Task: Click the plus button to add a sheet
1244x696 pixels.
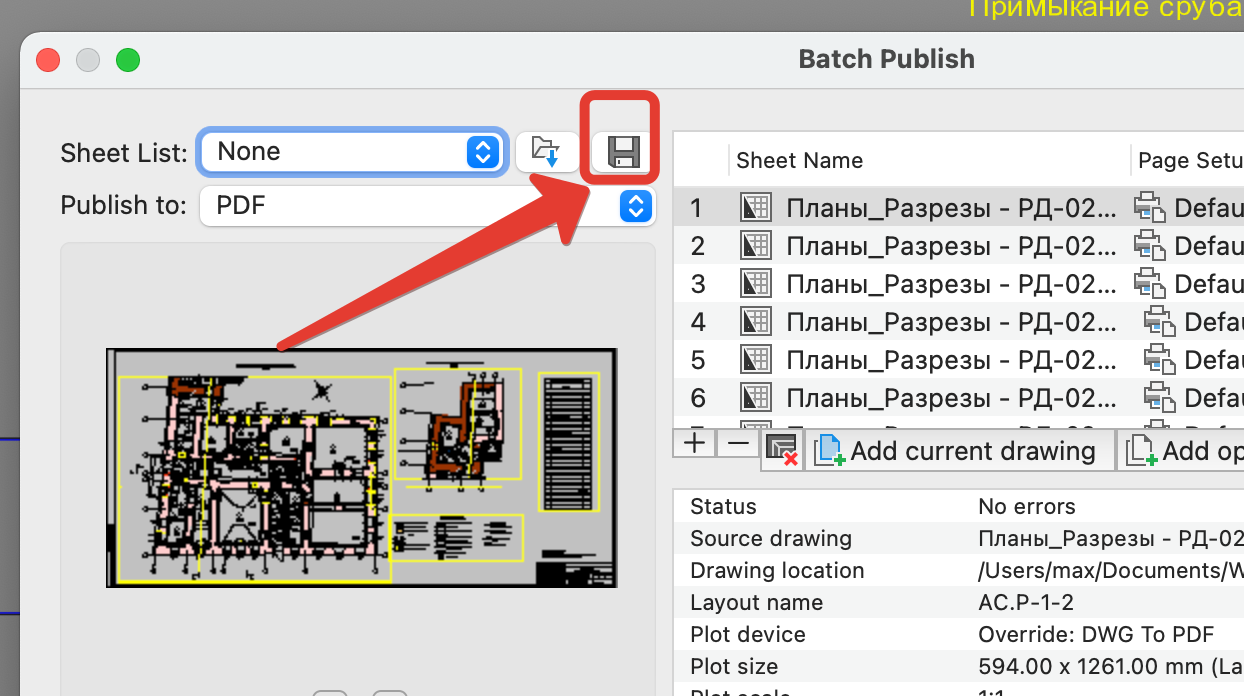Action: point(693,442)
